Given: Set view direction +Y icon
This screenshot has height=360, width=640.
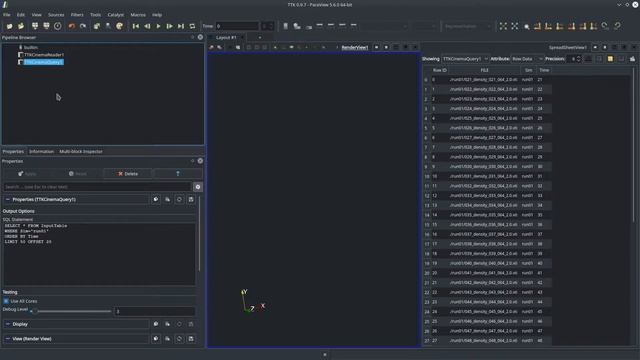Looking at the screenshot, I should coord(560,26).
